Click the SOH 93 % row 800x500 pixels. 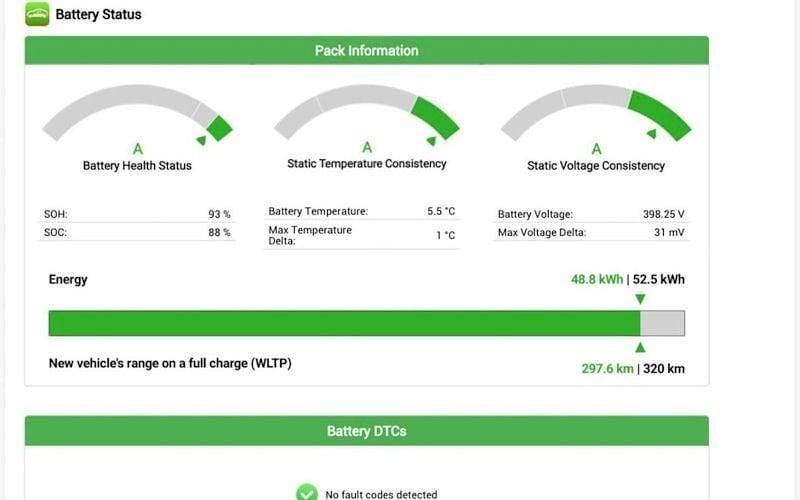[137, 214]
